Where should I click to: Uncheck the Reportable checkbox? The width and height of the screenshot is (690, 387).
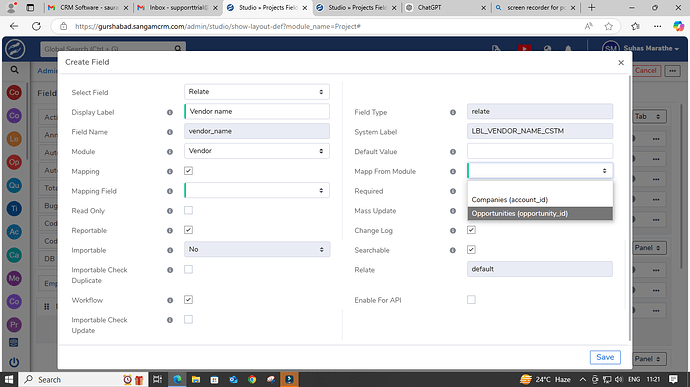[188, 230]
